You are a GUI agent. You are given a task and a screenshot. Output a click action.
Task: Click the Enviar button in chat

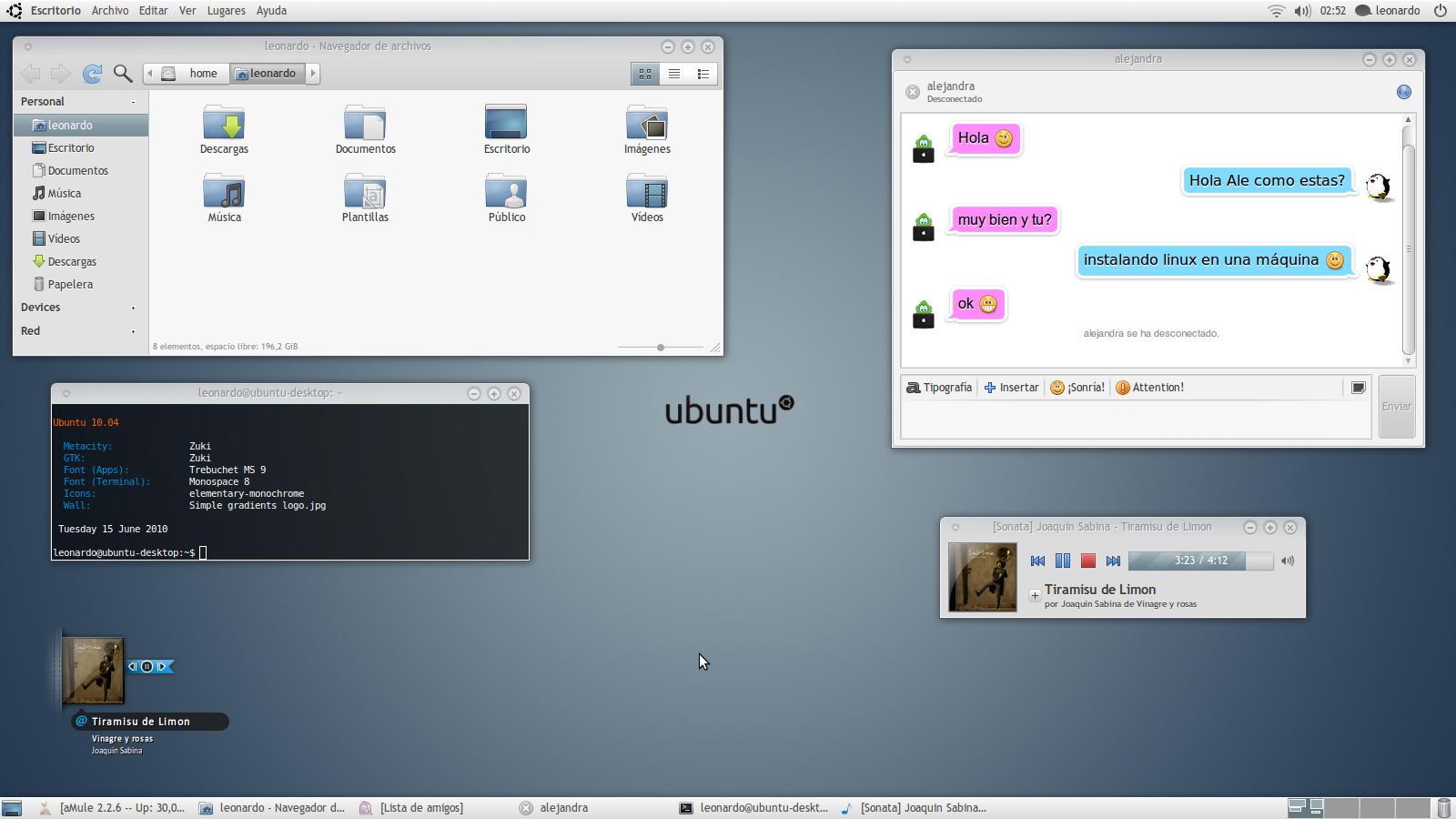[1397, 407]
